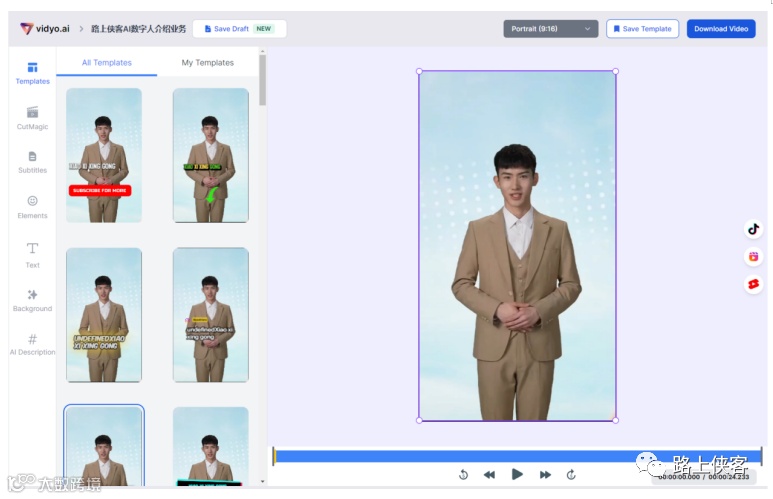Select the template with green arrow
The height and width of the screenshot is (499, 773).
pos(211,155)
